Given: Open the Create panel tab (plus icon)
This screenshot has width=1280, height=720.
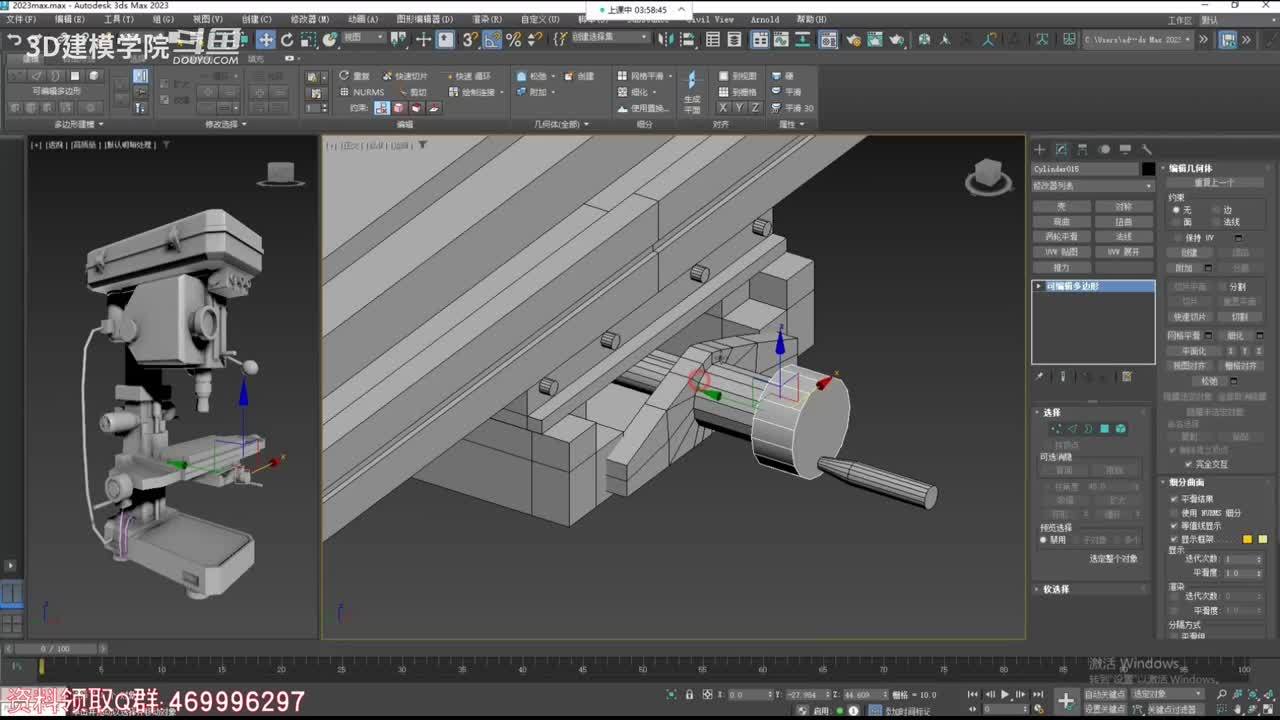Looking at the screenshot, I should pyautogui.click(x=1039, y=150).
